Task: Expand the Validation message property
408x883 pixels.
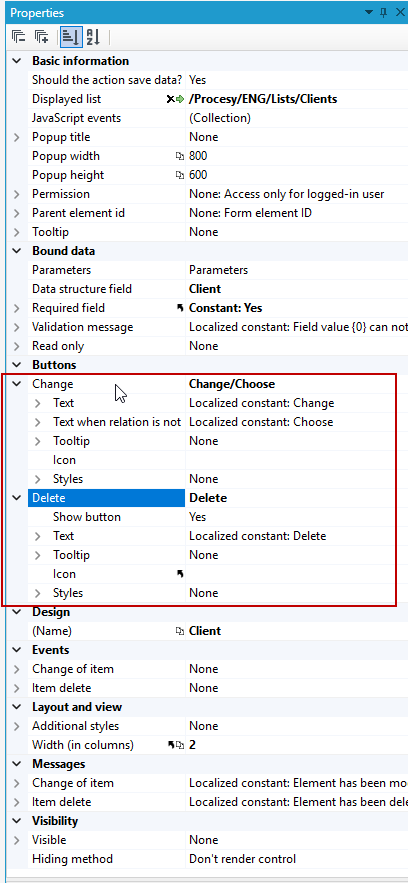Action: 17,327
